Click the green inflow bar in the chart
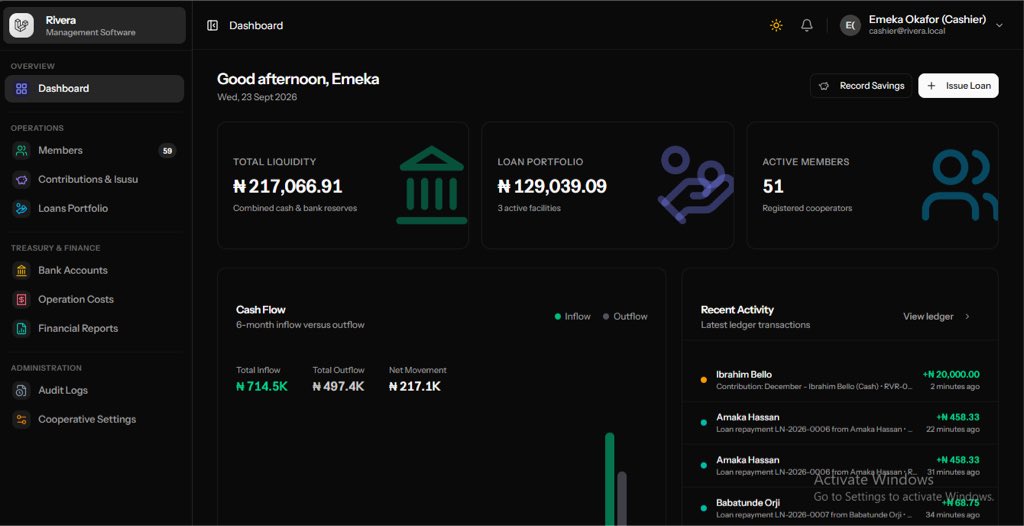1024x526 pixels. click(609, 479)
